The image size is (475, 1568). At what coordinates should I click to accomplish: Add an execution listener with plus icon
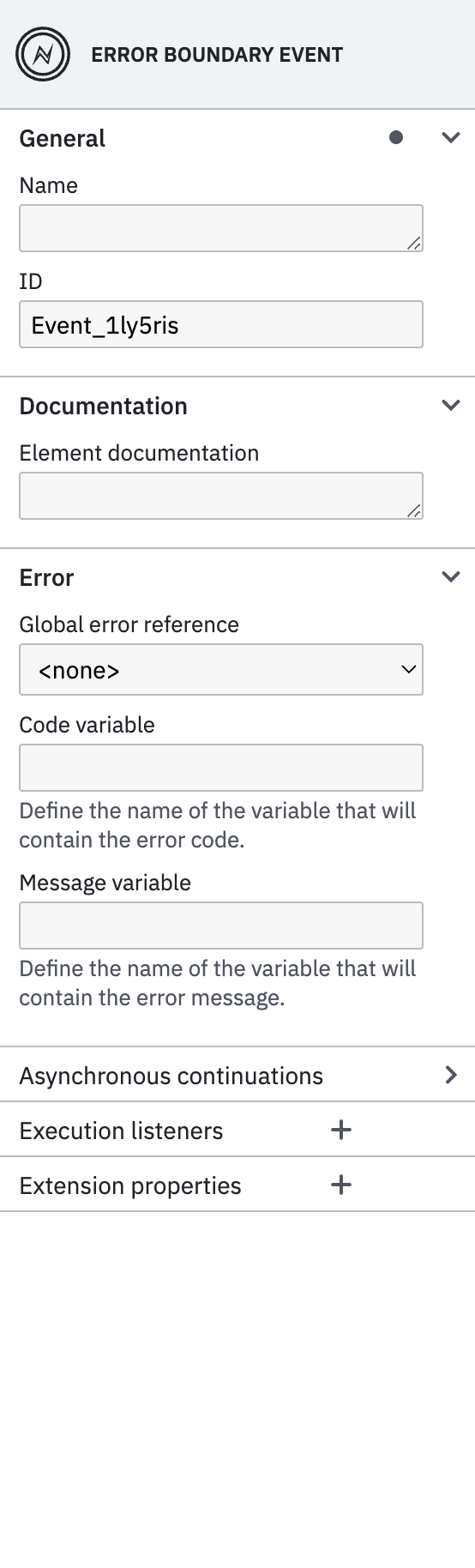coord(341,1131)
